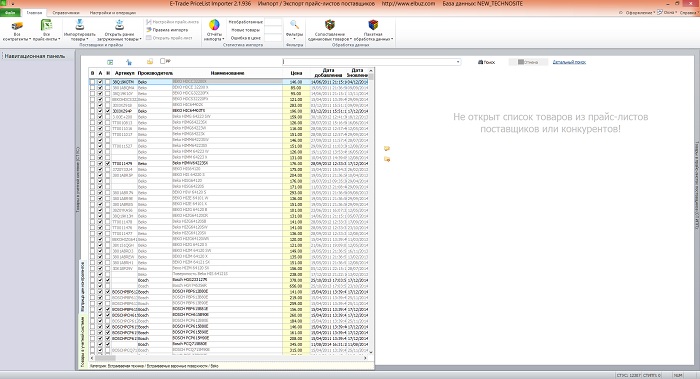Toggle the PP checkbox above the grid
The image size is (700, 379).
(x=162, y=61)
